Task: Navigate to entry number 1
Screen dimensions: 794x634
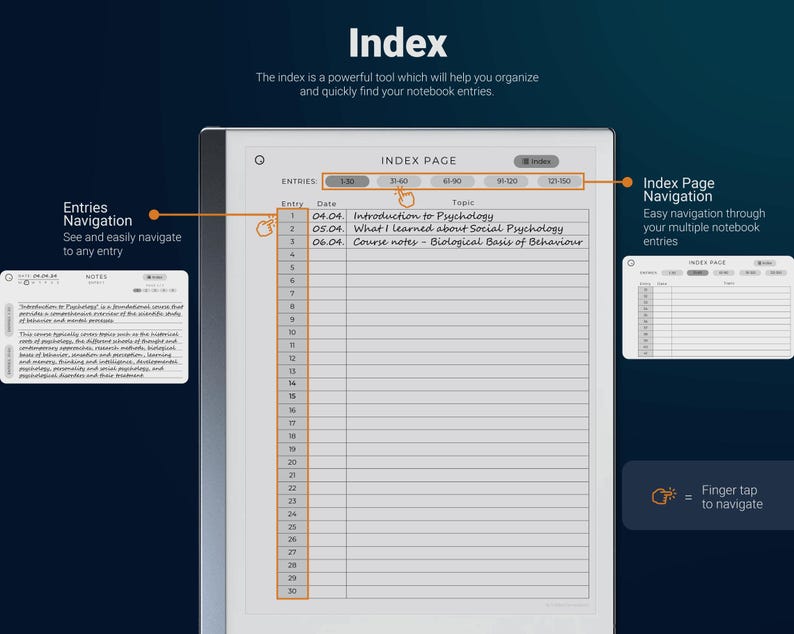Action: (x=292, y=216)
